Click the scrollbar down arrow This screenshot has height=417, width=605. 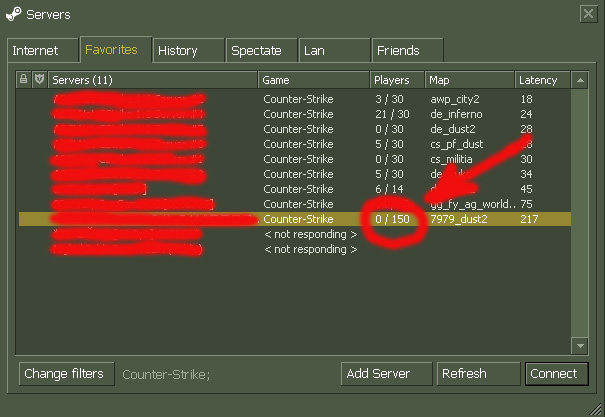[x=580, y=346]
